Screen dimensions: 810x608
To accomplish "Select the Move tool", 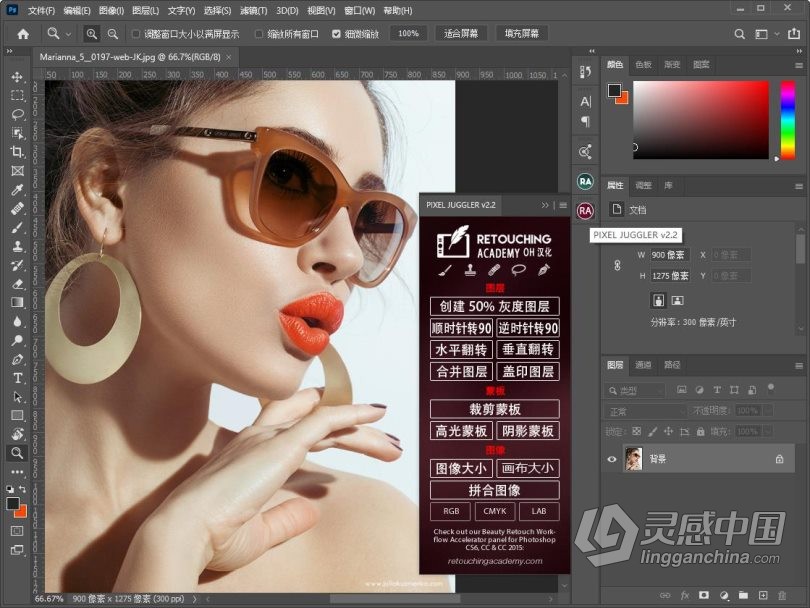I will click(x=17, y=77).
